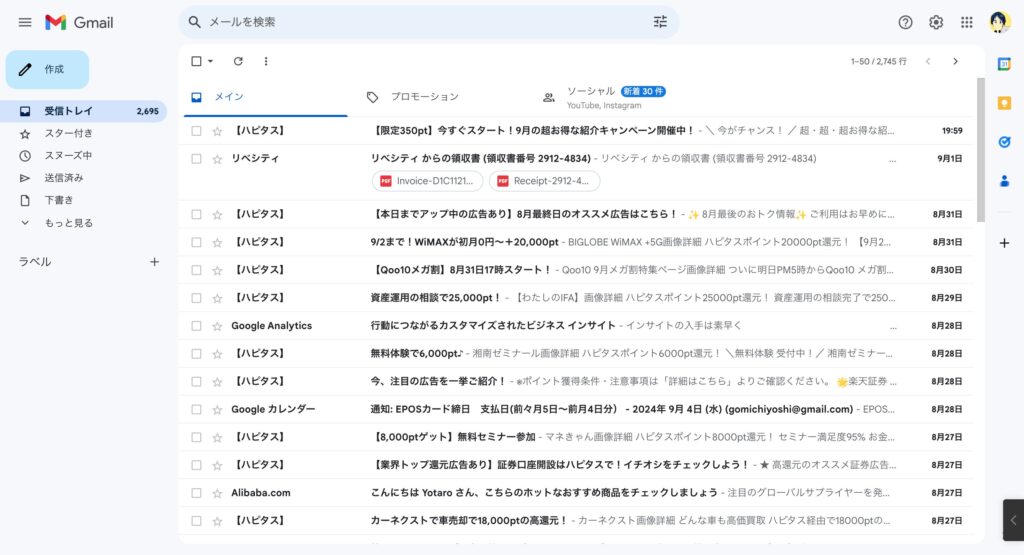This screenshot has width=1024, height=555.
Task: Go to older messages page arrow
Action: coord(955,61)
